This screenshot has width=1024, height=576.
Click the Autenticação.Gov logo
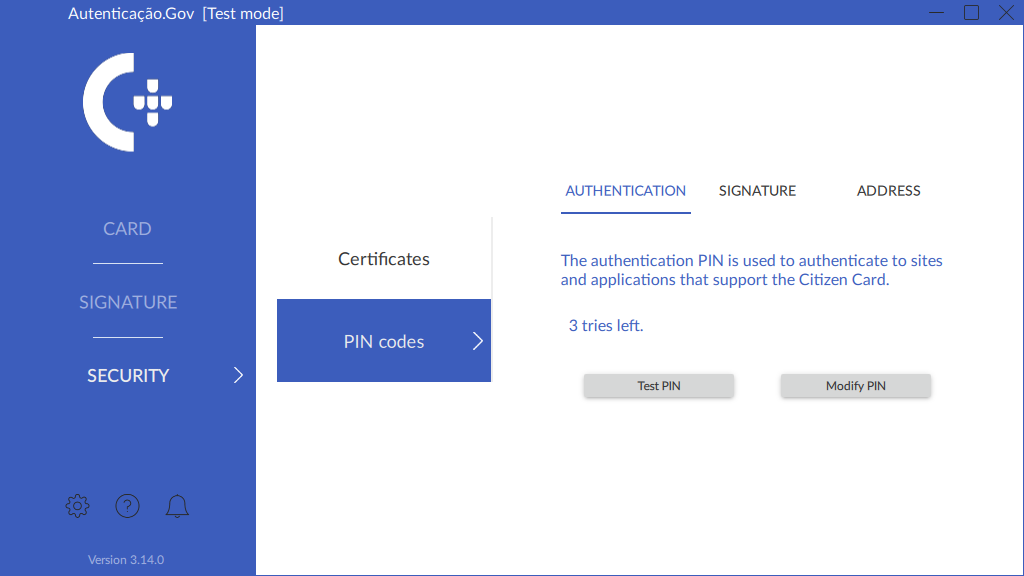click(127, 102)
